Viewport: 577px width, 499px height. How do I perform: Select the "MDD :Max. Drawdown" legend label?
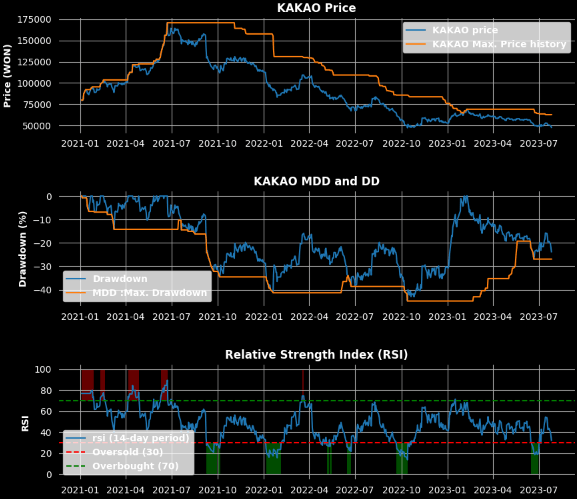point(150,293)
